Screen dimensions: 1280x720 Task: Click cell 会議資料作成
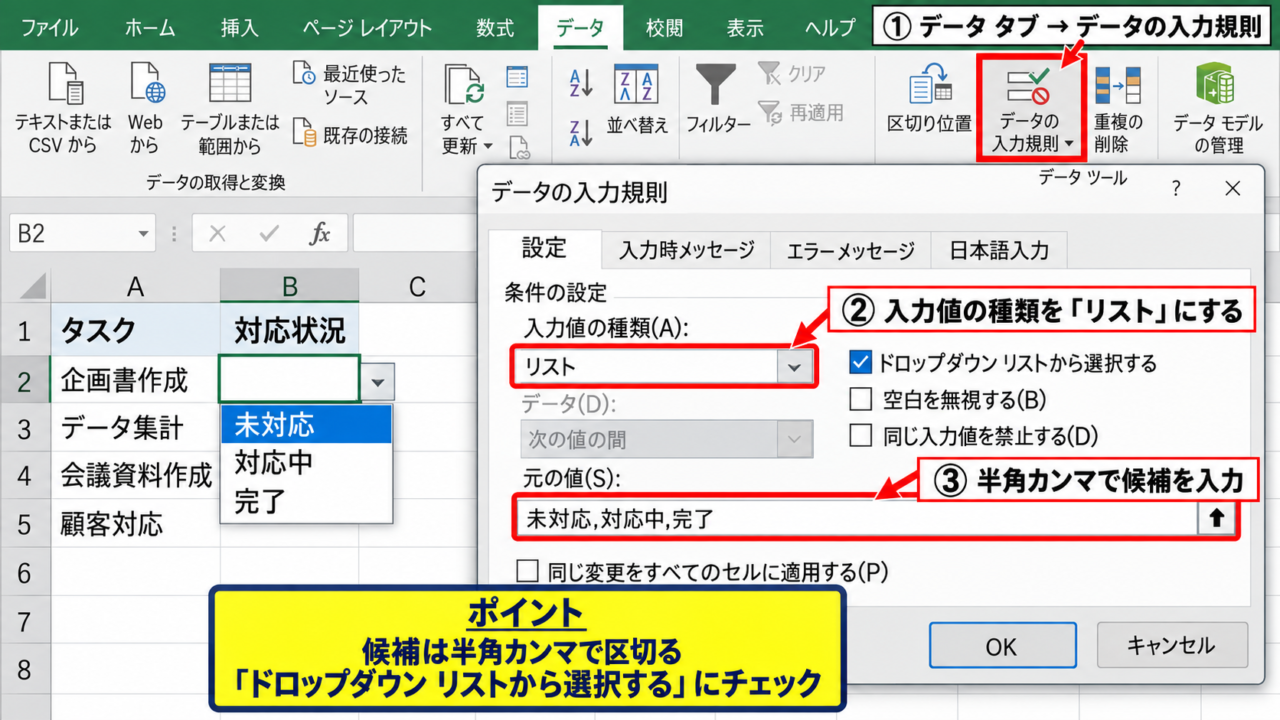tap(135, 475)
